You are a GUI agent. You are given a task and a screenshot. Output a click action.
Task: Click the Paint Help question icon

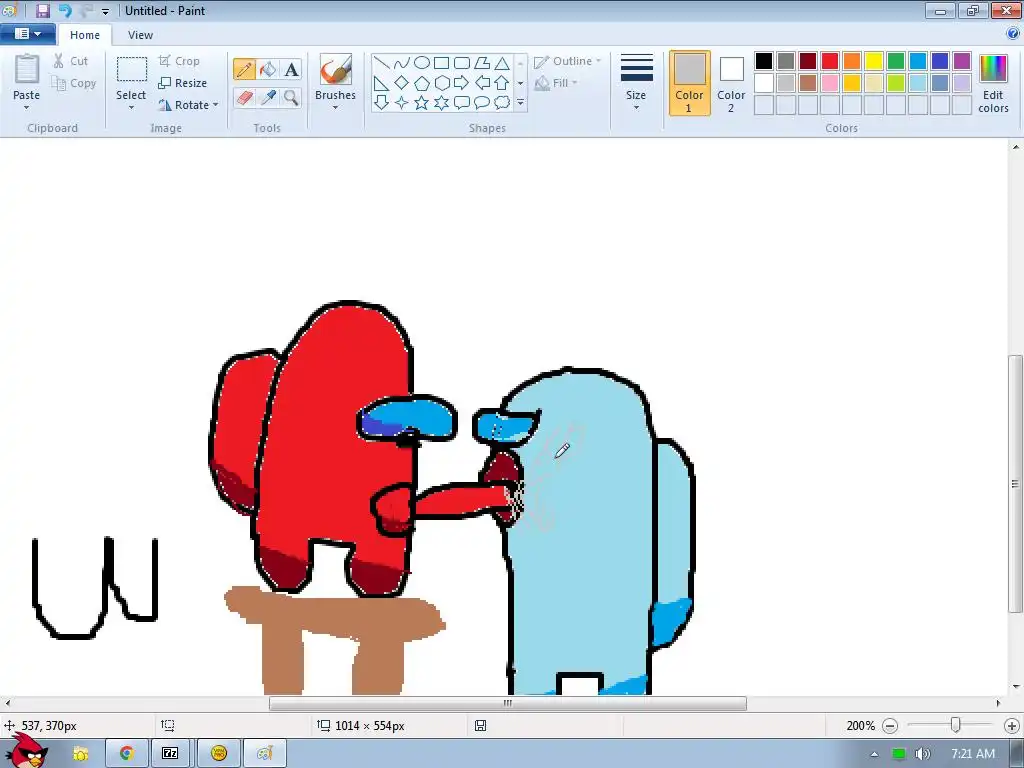click(x=1013, y=33)
